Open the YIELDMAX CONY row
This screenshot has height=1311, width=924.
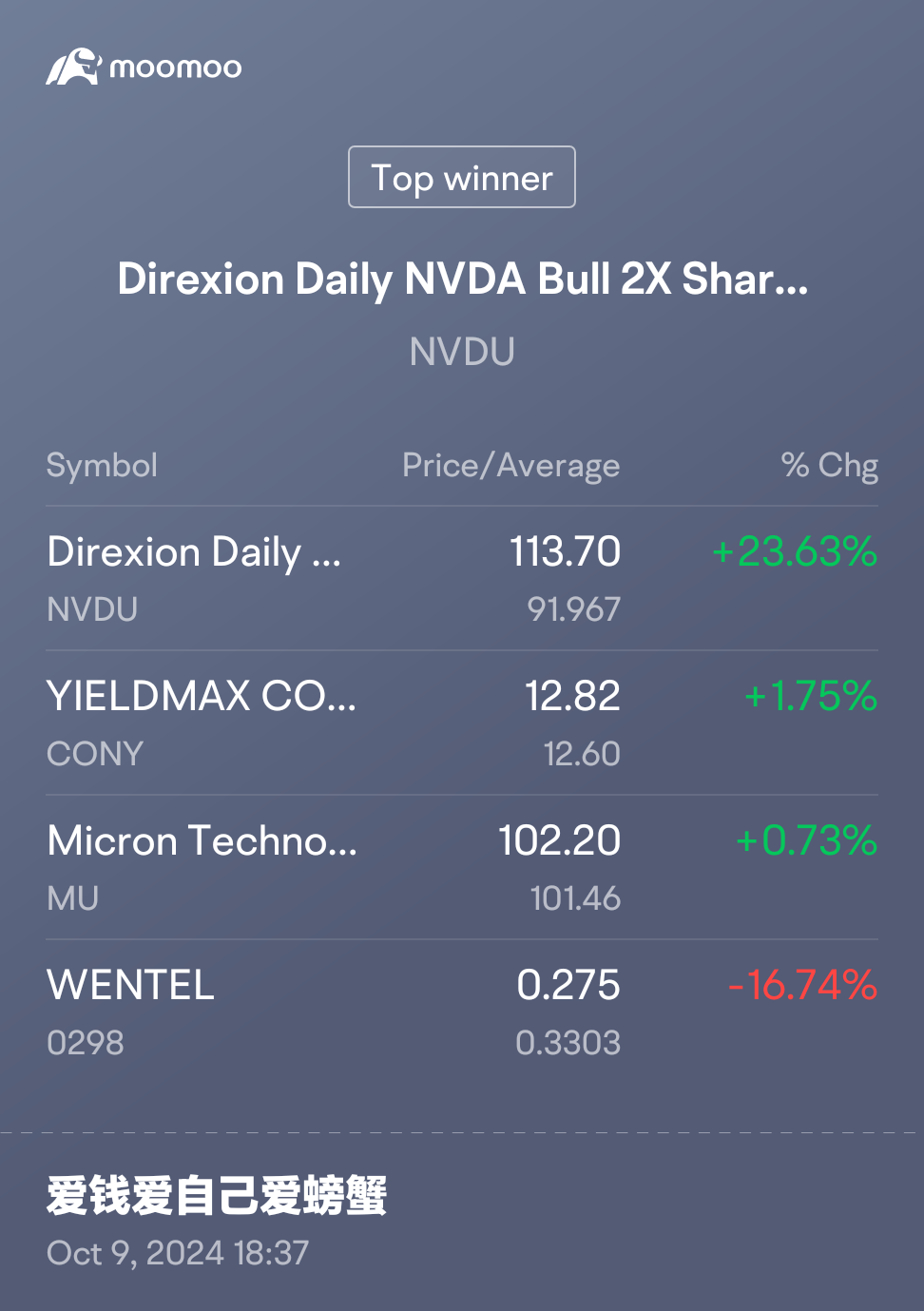(x=462, y=723)
